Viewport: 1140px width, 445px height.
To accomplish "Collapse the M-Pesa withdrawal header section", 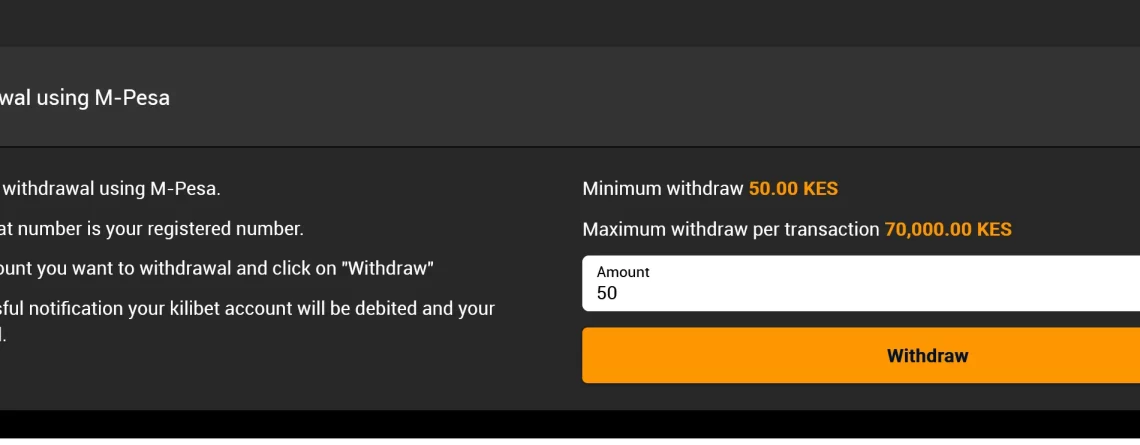I will click(570, 97).
